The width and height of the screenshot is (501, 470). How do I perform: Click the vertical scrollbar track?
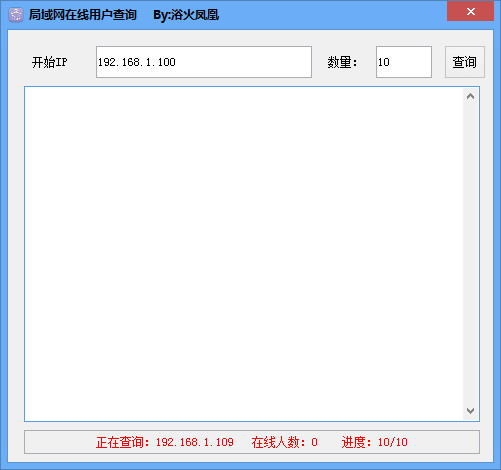click(470, 254)
